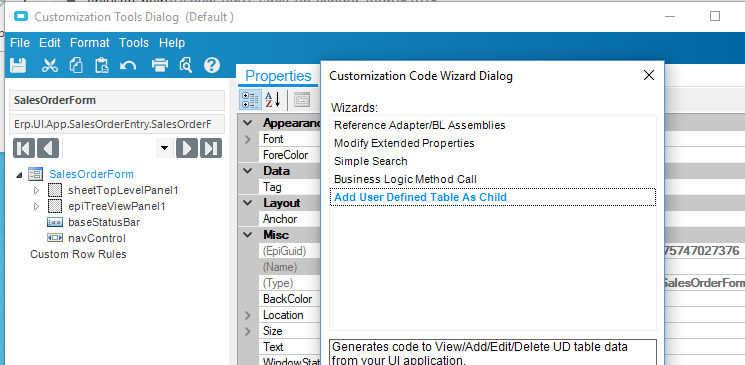Open the navigation dropdown arrow
745x365 pixels.
pyautogui.click(x=164, y=148)
